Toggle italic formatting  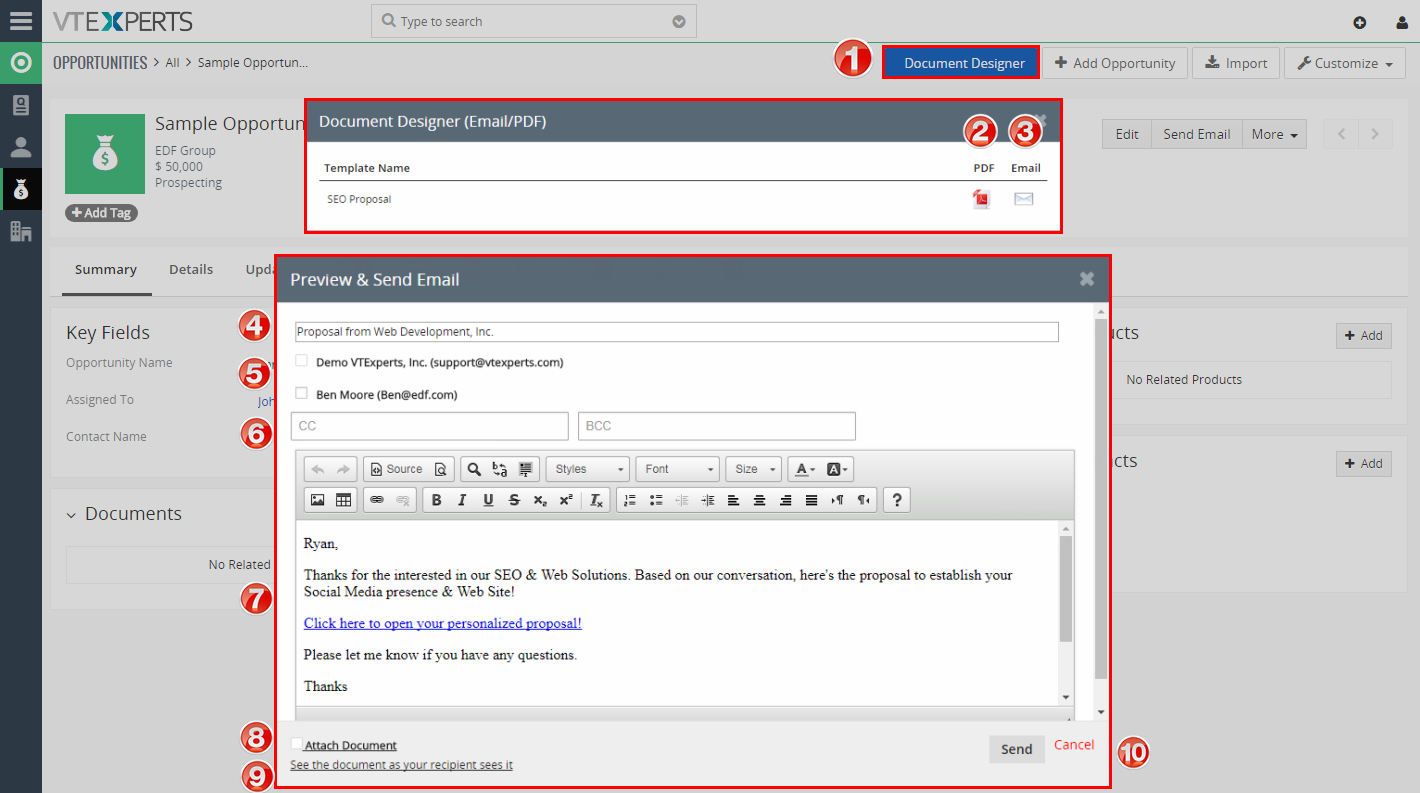[x=462, y=500]
